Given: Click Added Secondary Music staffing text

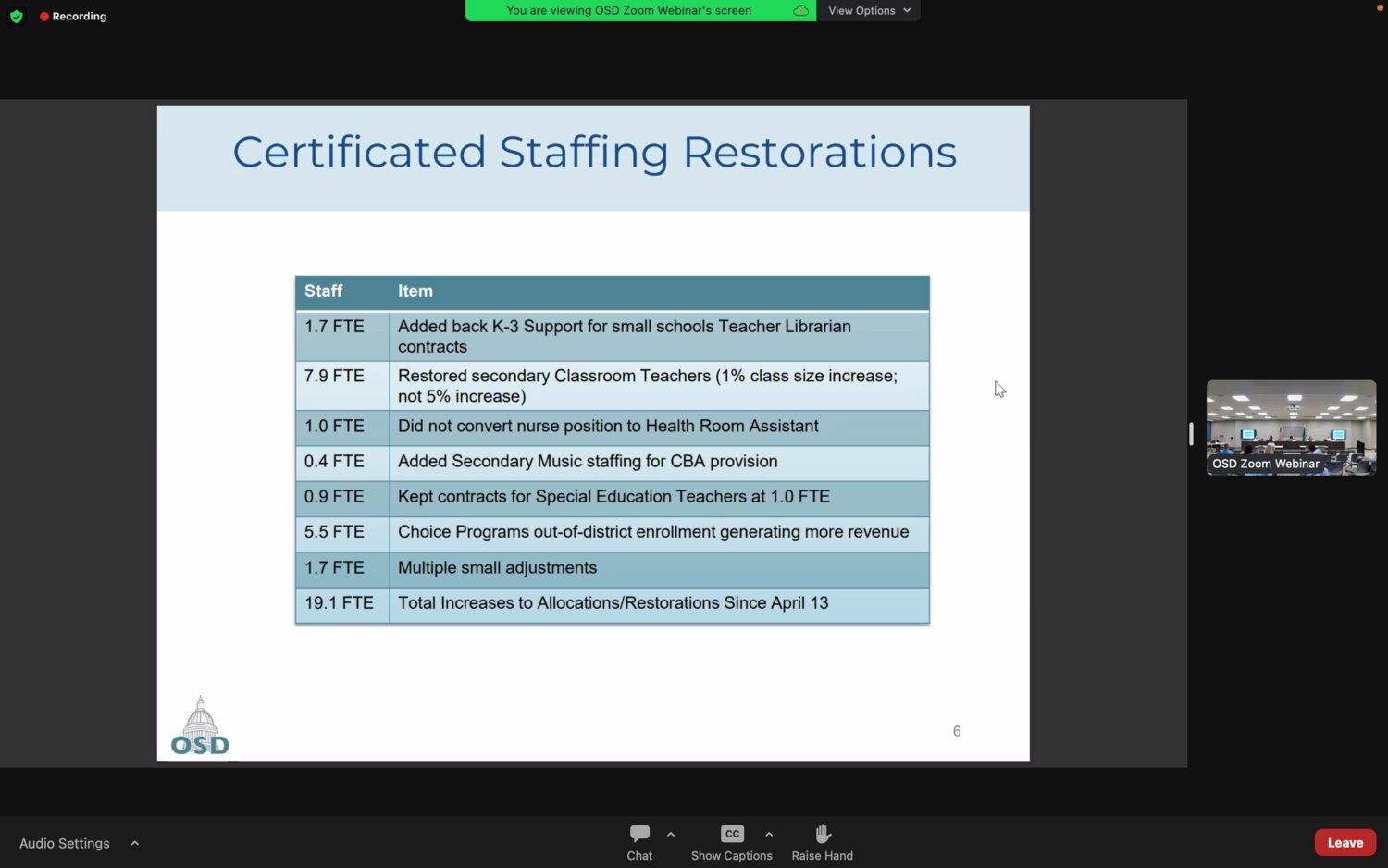Looking at the screenshot, I should 588,462.
